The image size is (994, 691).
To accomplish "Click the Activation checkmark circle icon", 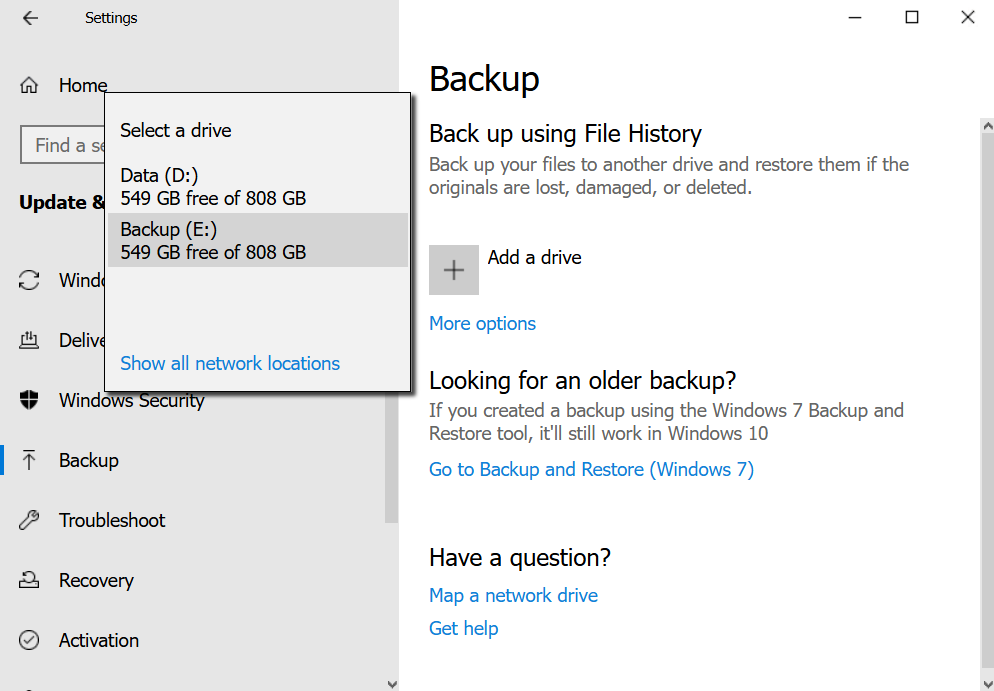I will pos(30,640).
